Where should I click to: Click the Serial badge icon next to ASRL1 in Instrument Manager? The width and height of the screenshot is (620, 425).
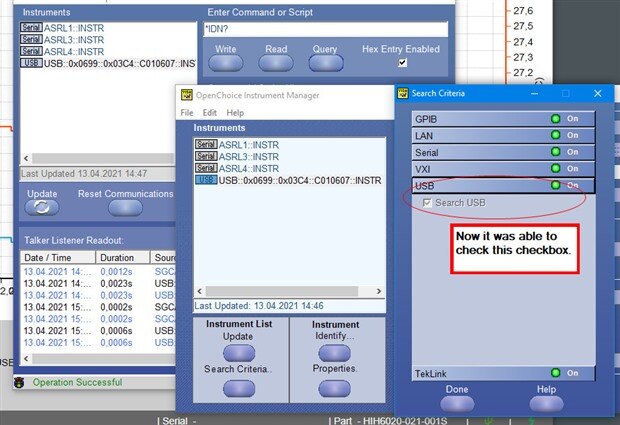[206, 144]
